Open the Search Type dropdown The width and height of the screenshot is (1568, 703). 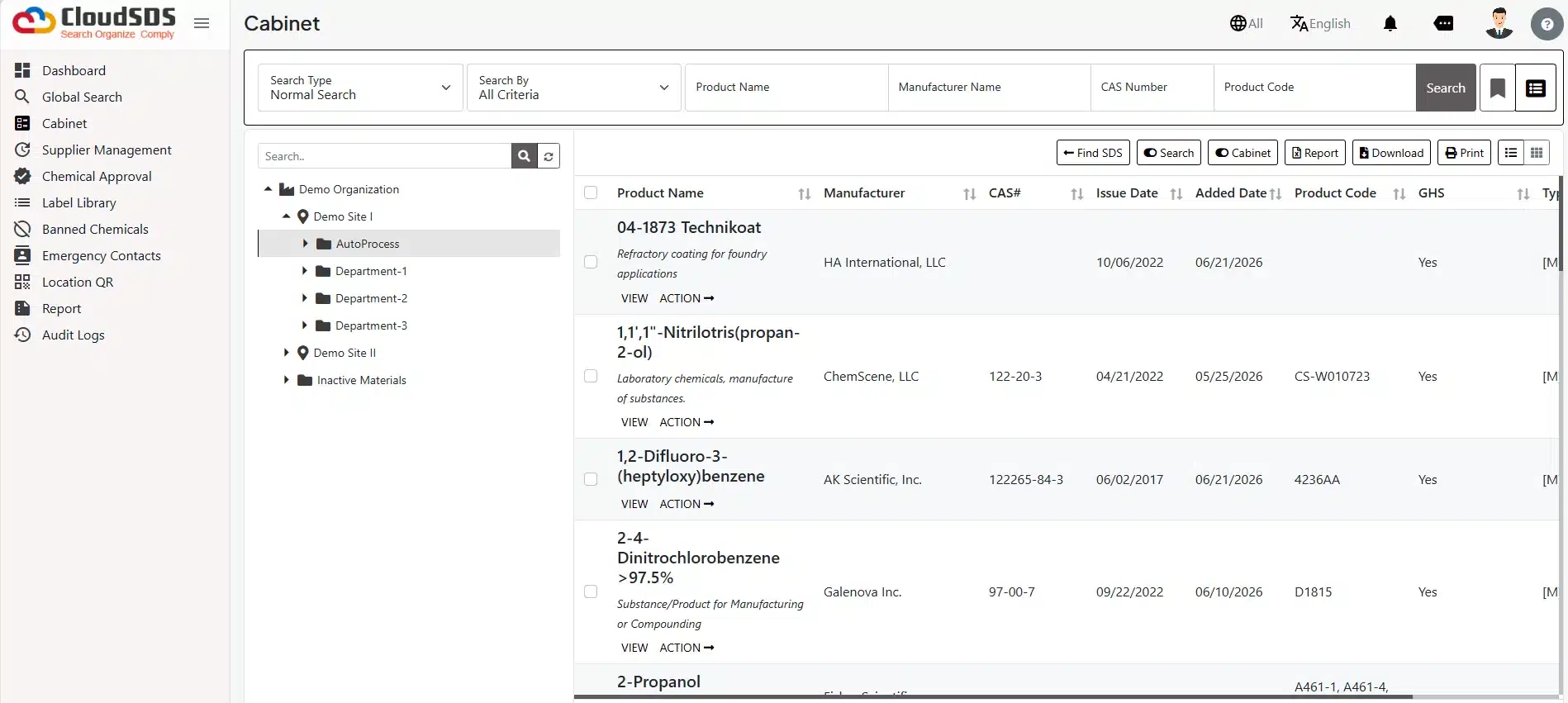click(x=360, y=88)
